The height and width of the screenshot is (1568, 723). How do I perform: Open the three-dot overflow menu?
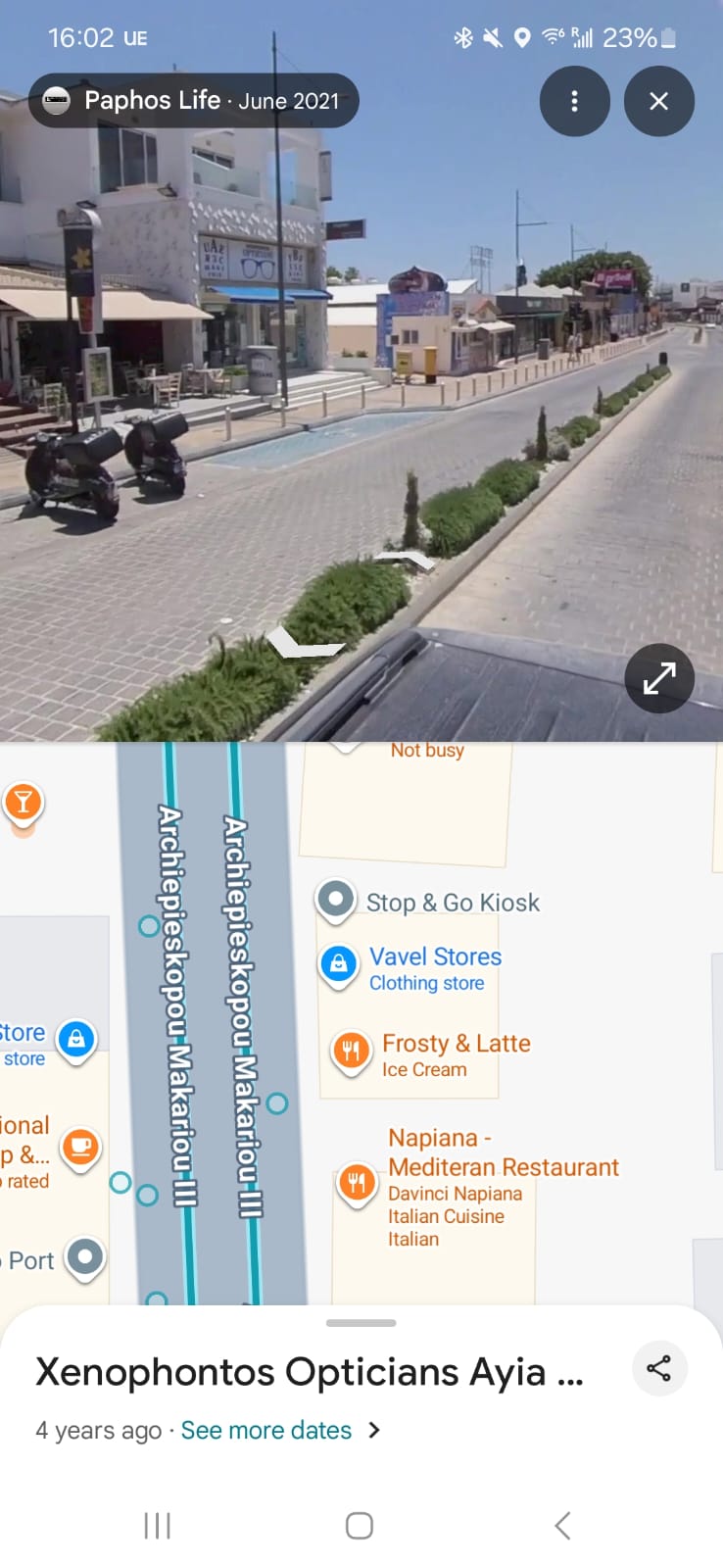click(574, 101)
